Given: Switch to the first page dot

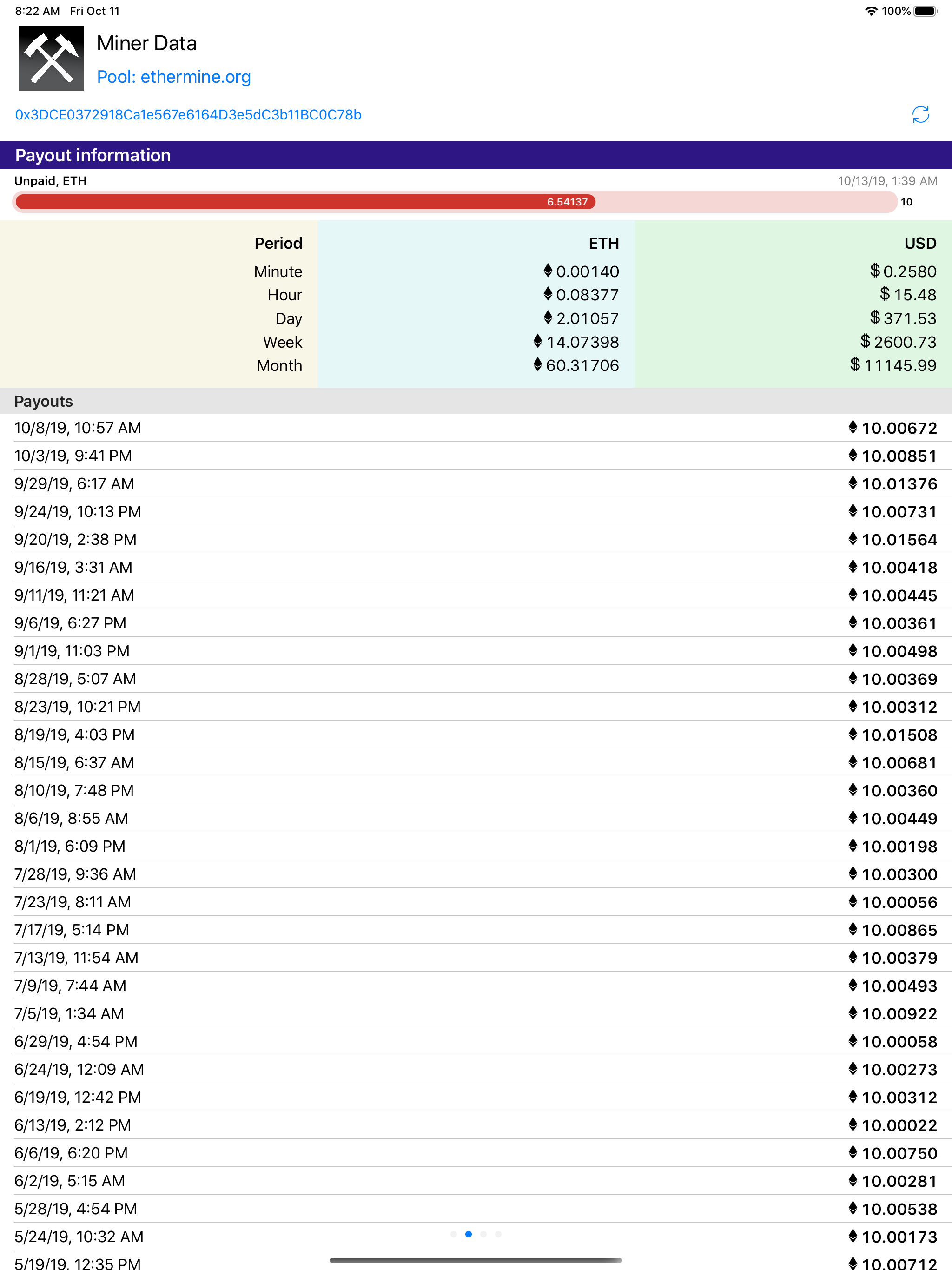Looking at the screenshot, I should point(454,1234).
